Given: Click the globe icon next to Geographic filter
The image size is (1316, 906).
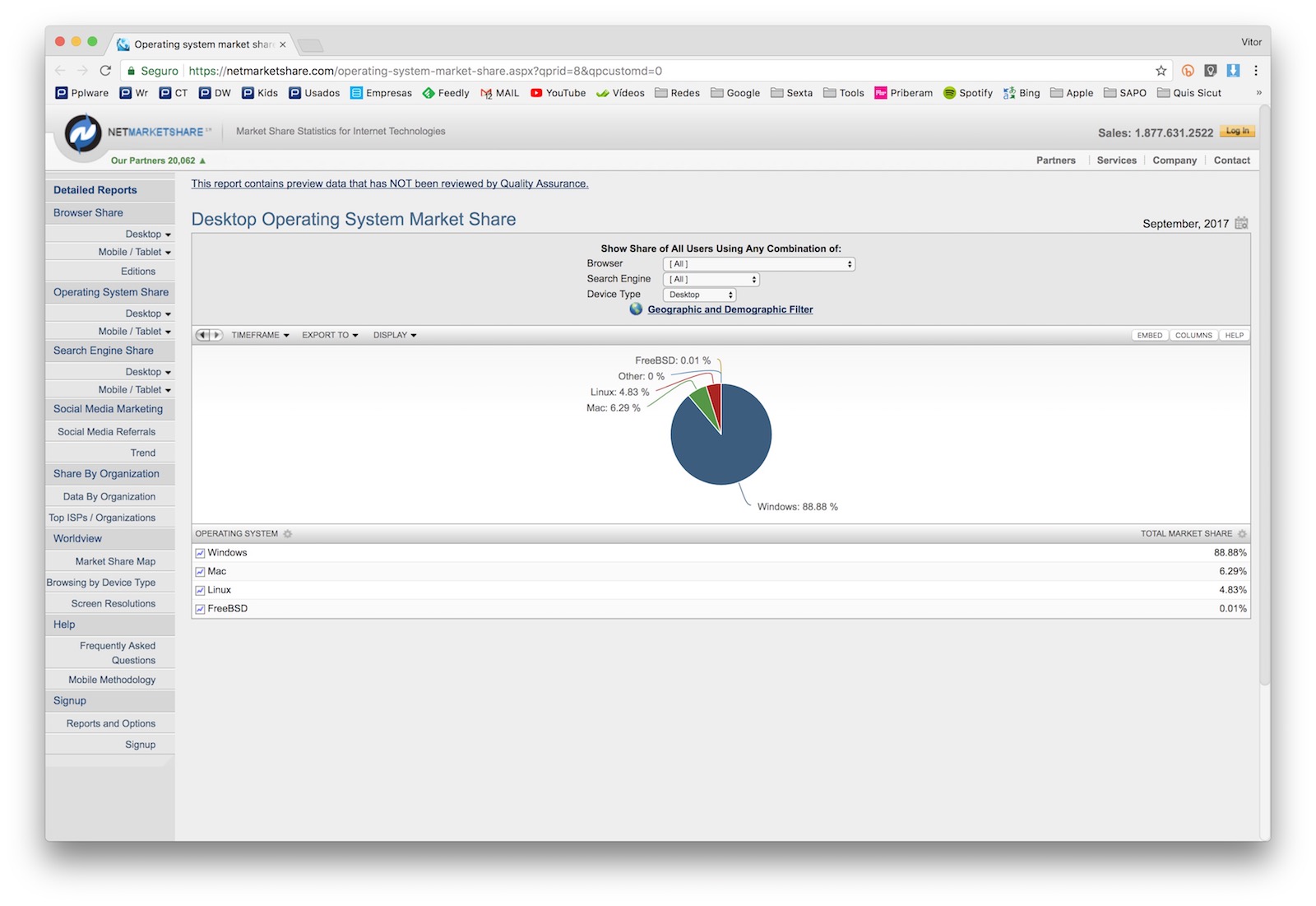Looking at the screenshot, I should tap(636, 309).
